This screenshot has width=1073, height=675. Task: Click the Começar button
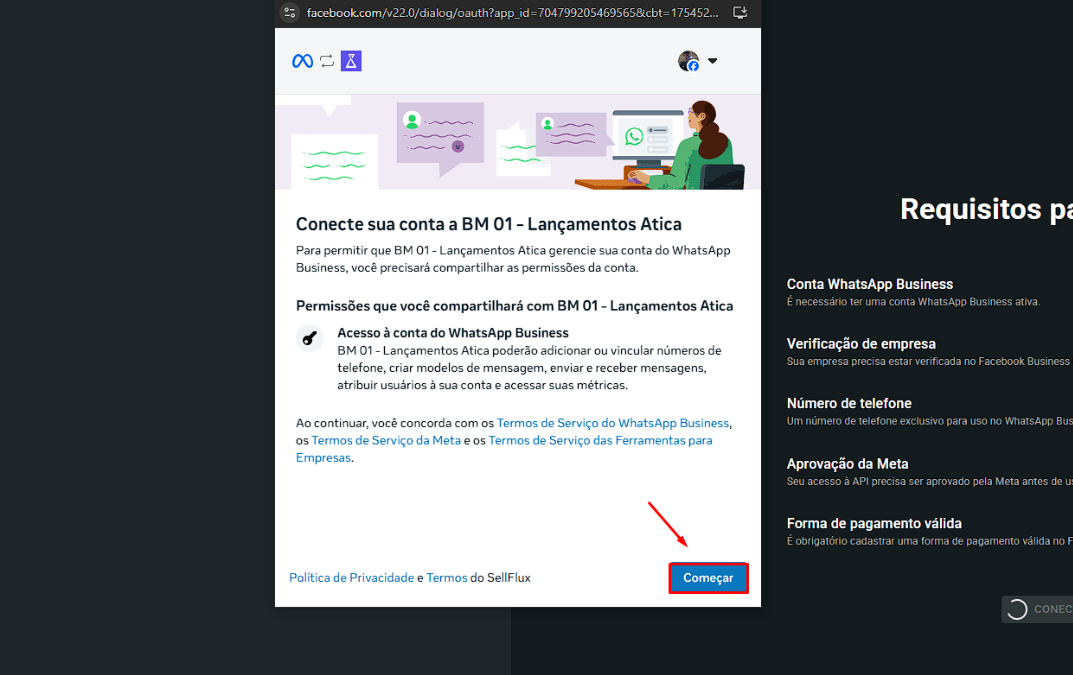708,578
